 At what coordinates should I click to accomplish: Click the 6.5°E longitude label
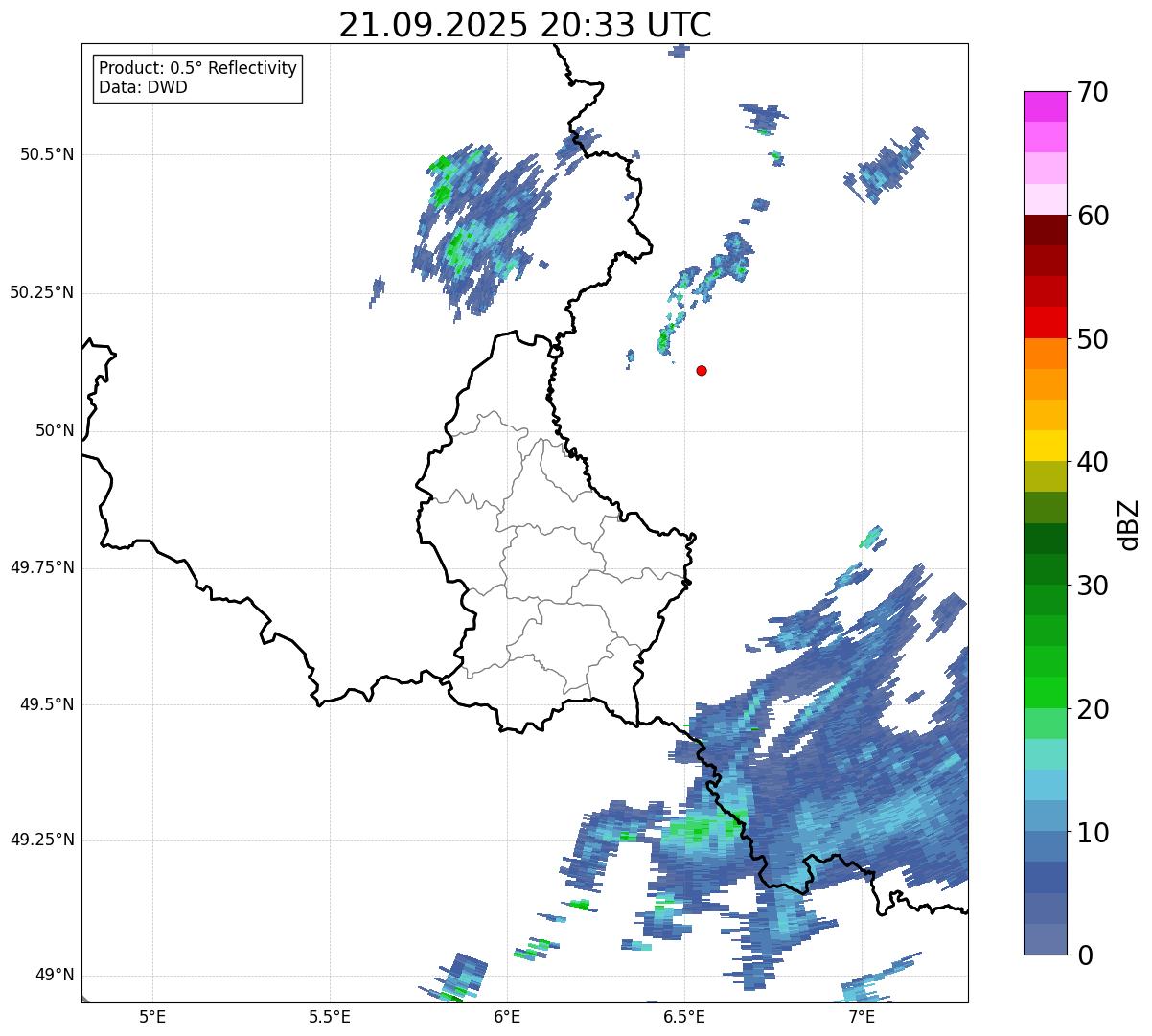coord(684,1016)
